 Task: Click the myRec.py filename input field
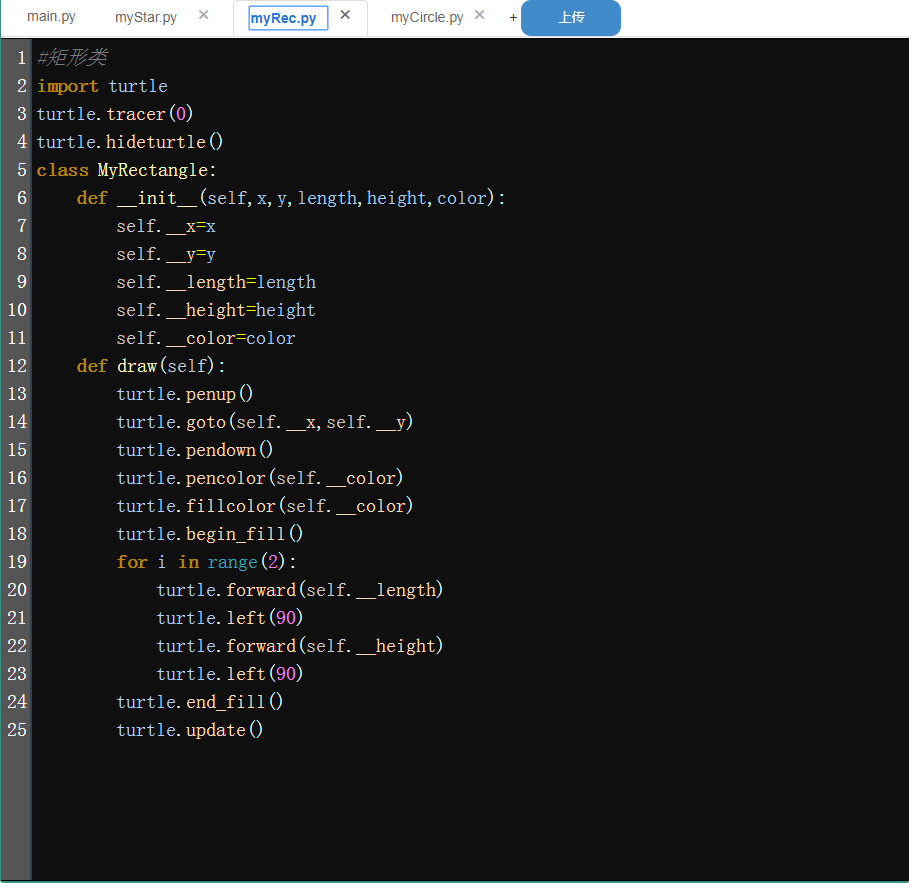(288, 18)
